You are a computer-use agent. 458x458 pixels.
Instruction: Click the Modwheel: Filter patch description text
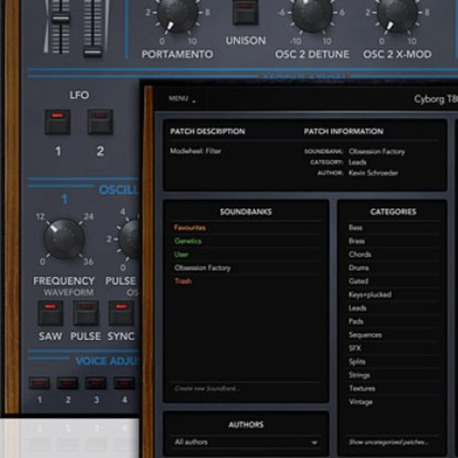(x=196, y=151)
